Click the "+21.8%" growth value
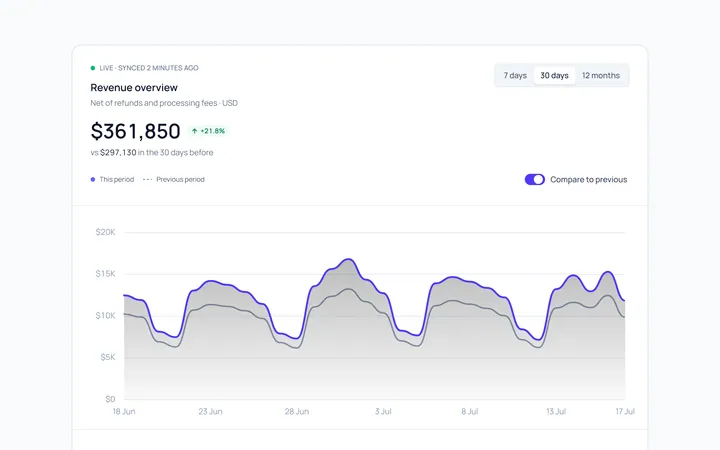The height and width of the screenshot is (450, 720). [x=213, y=131]
